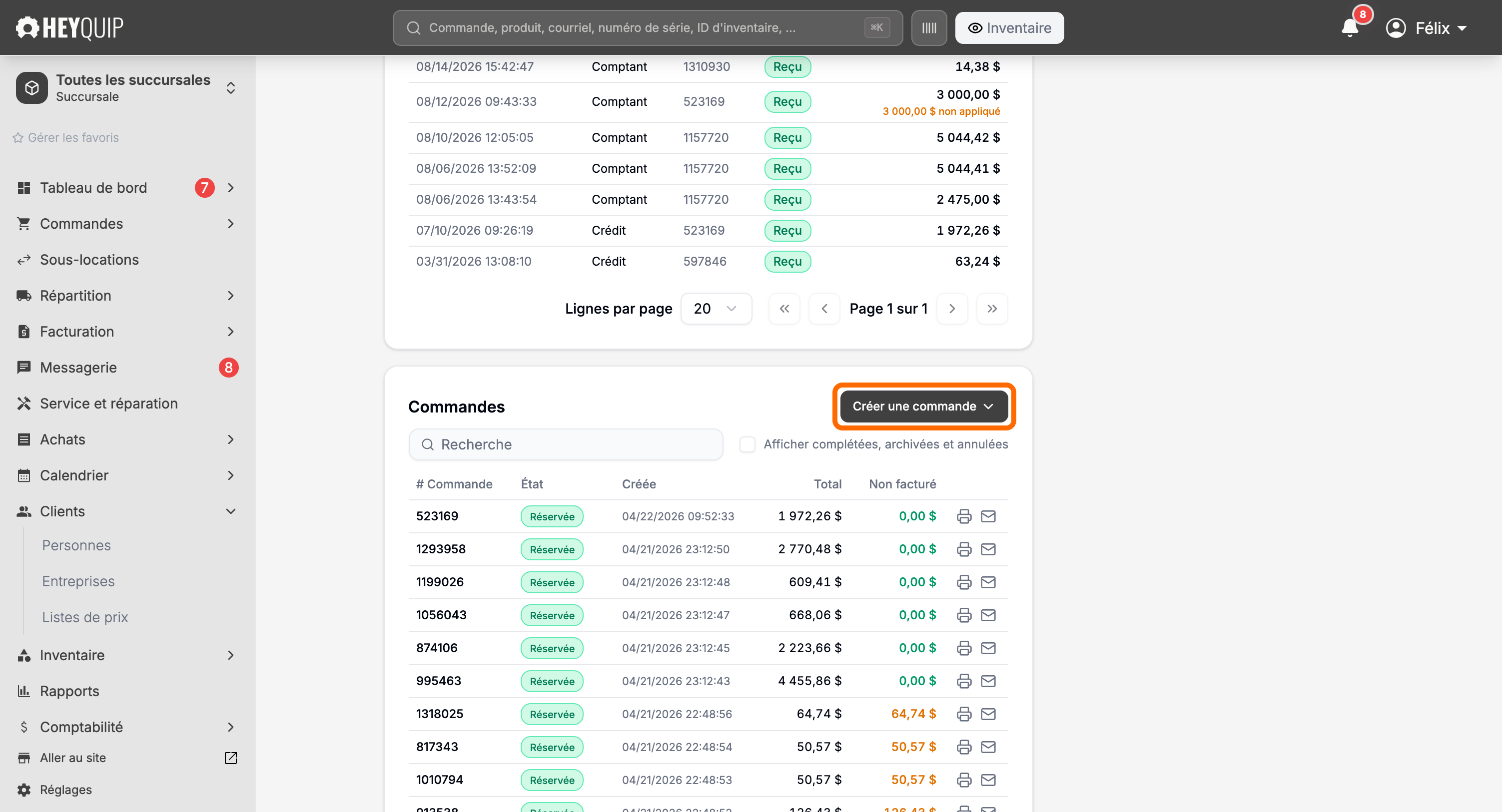Select Personnes under Clients

[76, 546]
